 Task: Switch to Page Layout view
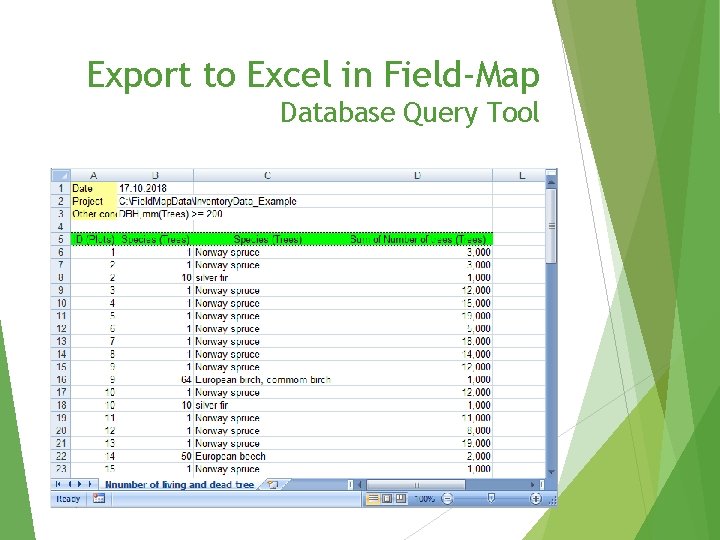pyautogui.click(x=387, y=499)
